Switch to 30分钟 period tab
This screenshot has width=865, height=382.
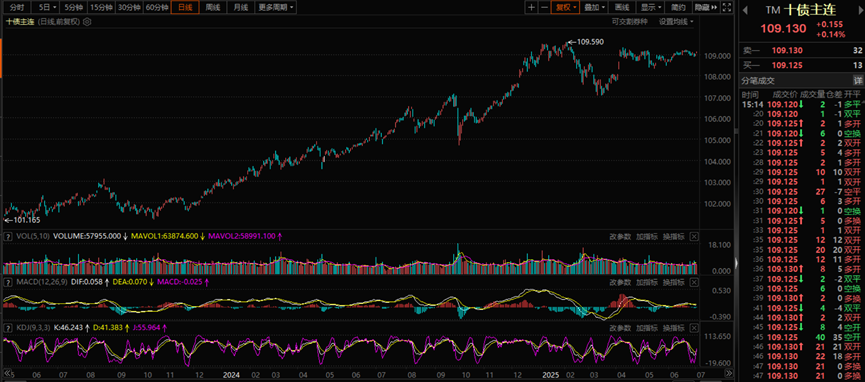click(129, 8)
